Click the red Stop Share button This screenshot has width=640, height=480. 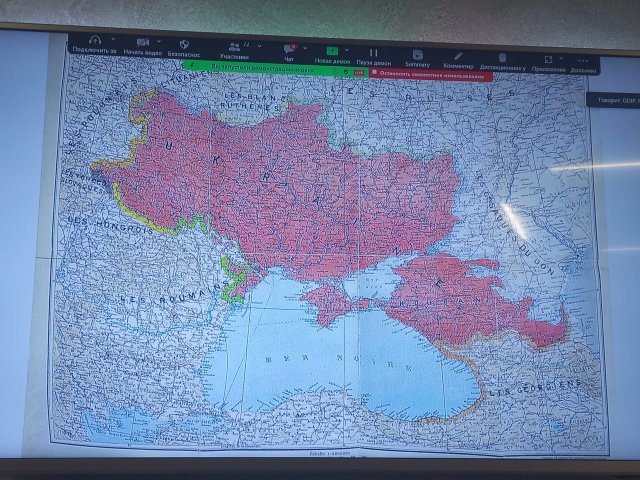tap(430, 75)
